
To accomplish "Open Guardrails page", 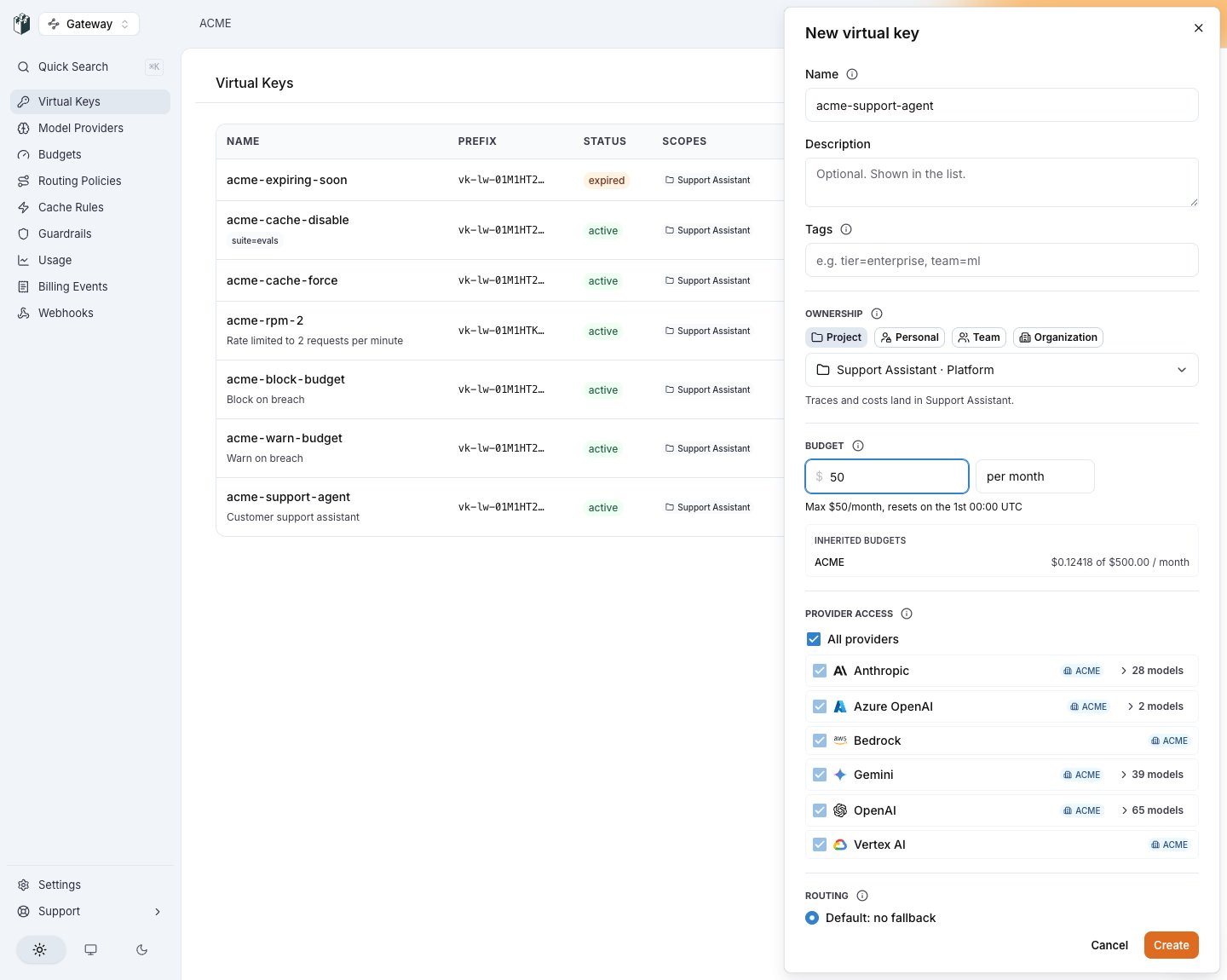I will pos(90,233).
